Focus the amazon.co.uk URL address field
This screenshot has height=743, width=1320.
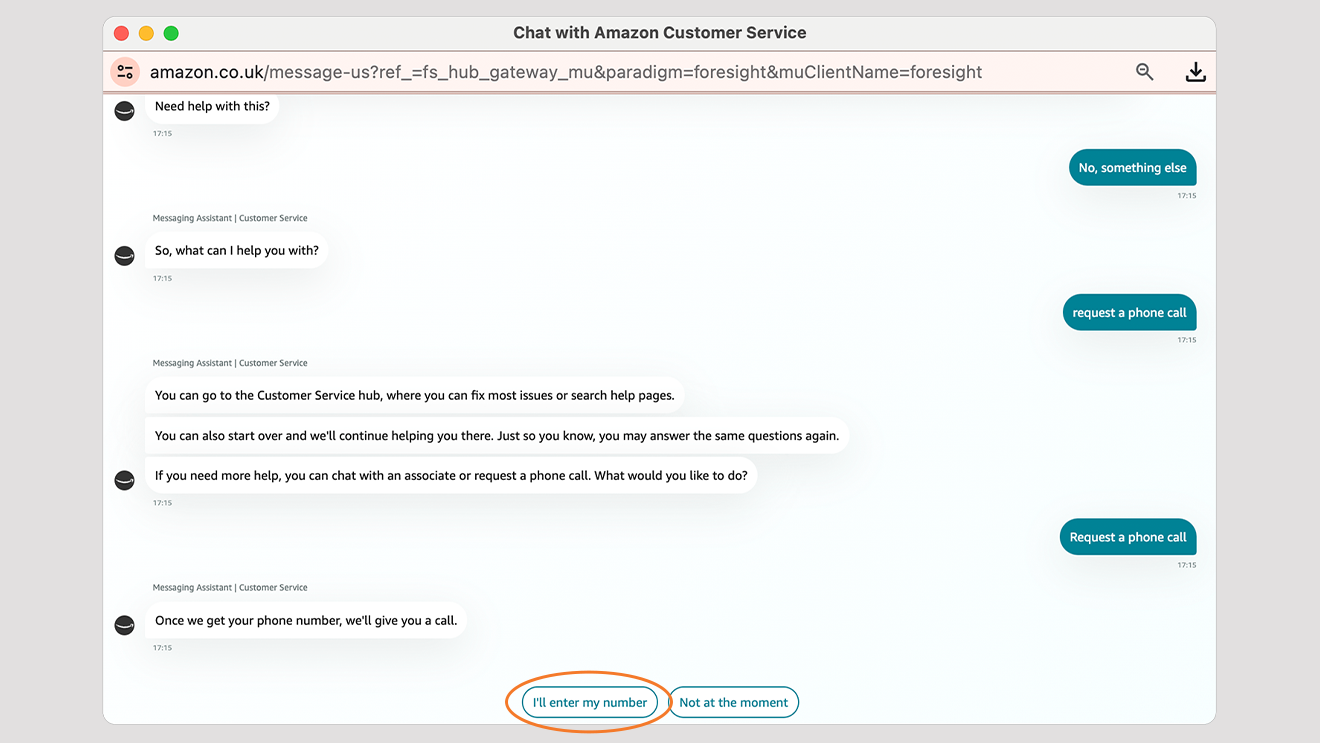565,72
